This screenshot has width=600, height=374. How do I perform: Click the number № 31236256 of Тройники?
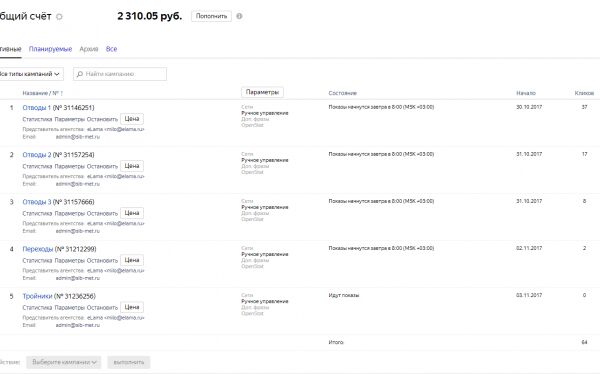[75, 296]
